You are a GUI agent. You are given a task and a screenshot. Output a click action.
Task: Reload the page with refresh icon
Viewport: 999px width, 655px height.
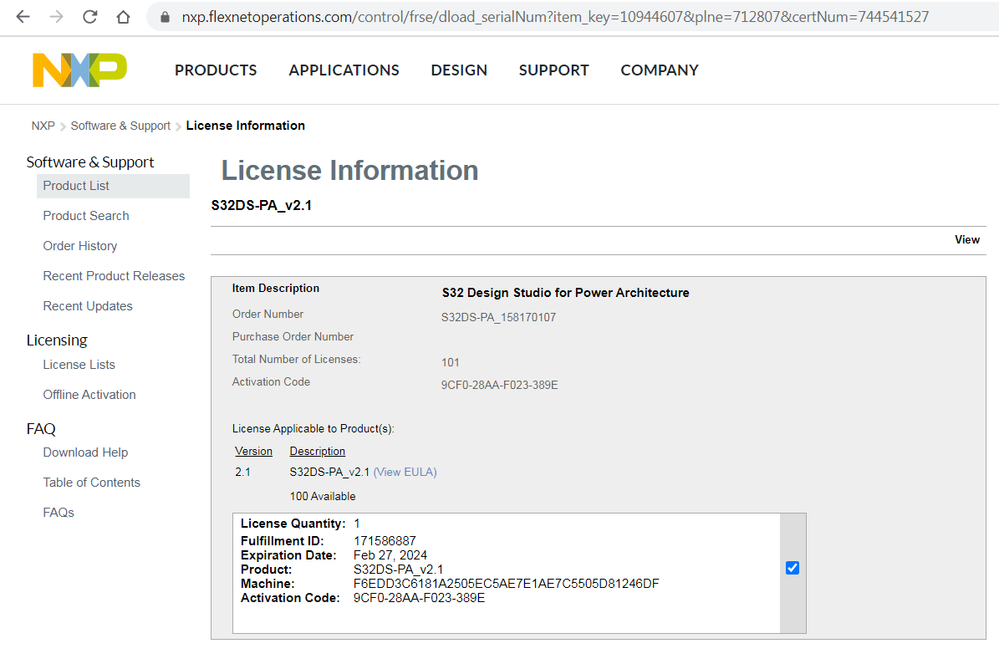tap(90, 17)
